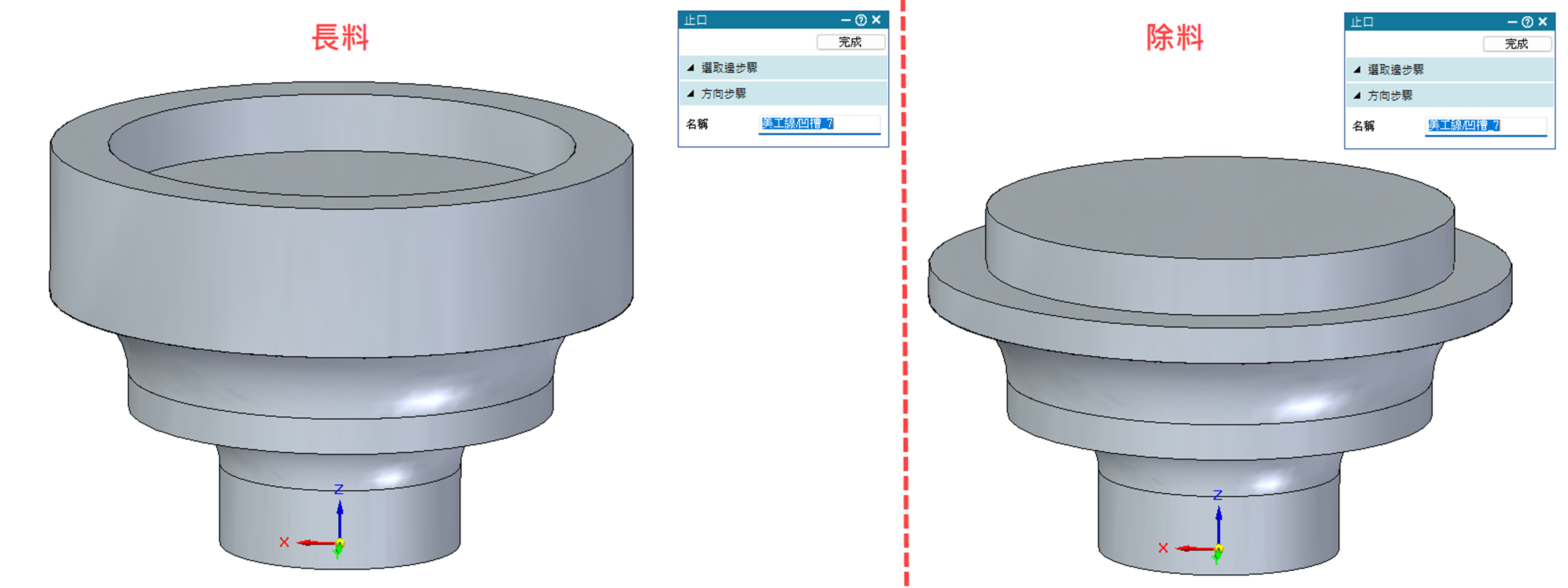Image resolution: width=1568 pixels, height=588 pixels.
Task: Select the raised top face of right model
Action: [x=1220, y=207]
